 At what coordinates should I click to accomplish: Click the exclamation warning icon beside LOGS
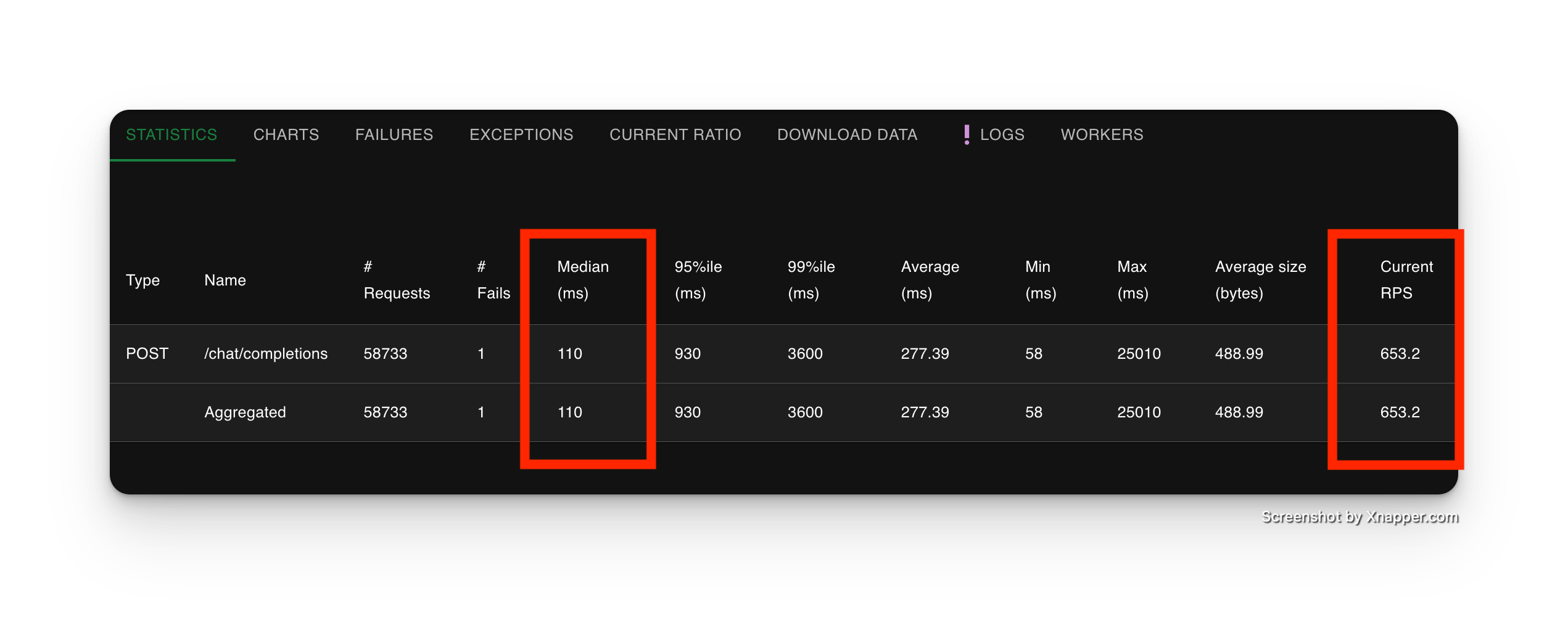(x=966, y=134)
